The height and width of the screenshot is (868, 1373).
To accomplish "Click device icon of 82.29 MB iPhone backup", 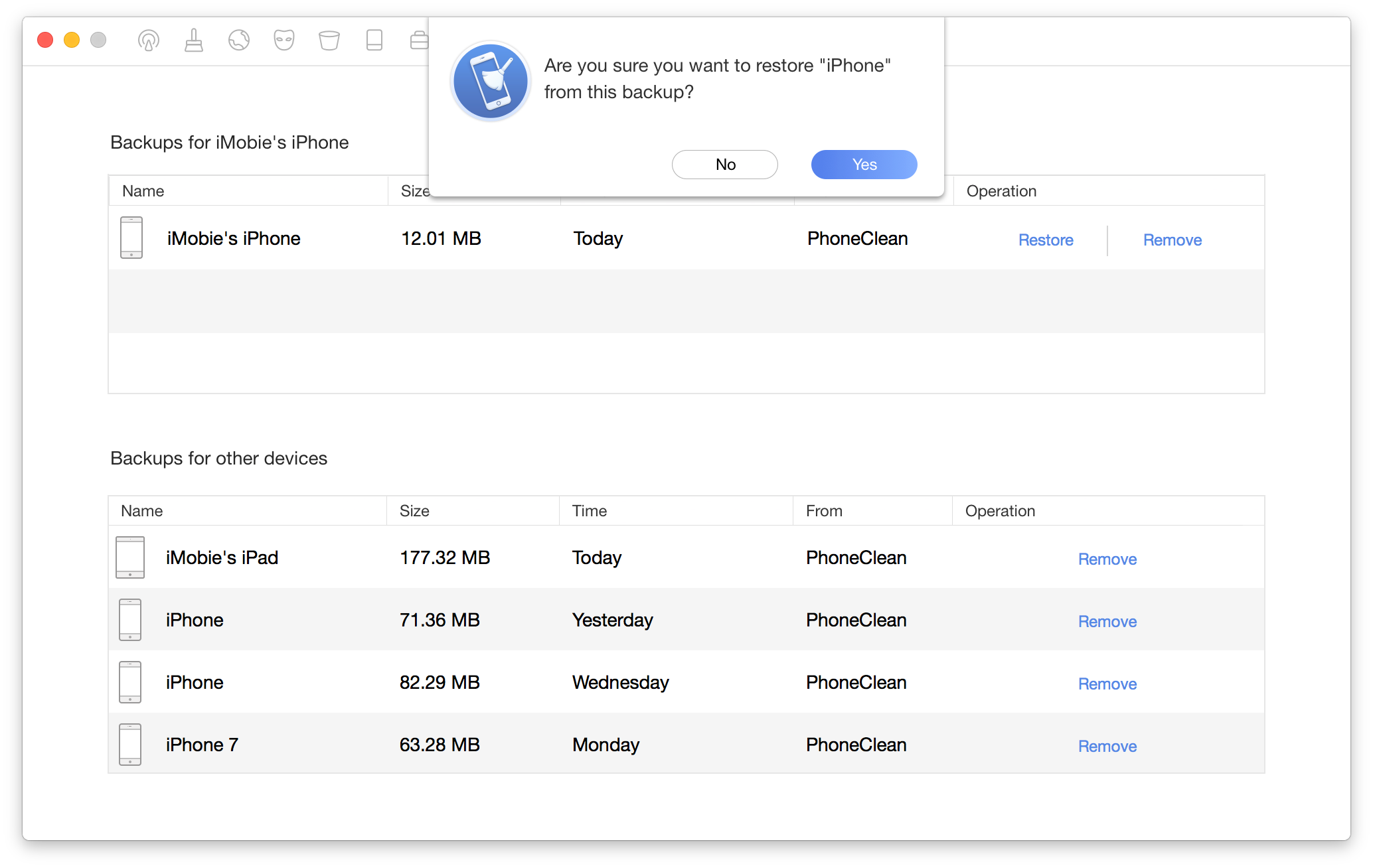I will (x=130, y=682).
